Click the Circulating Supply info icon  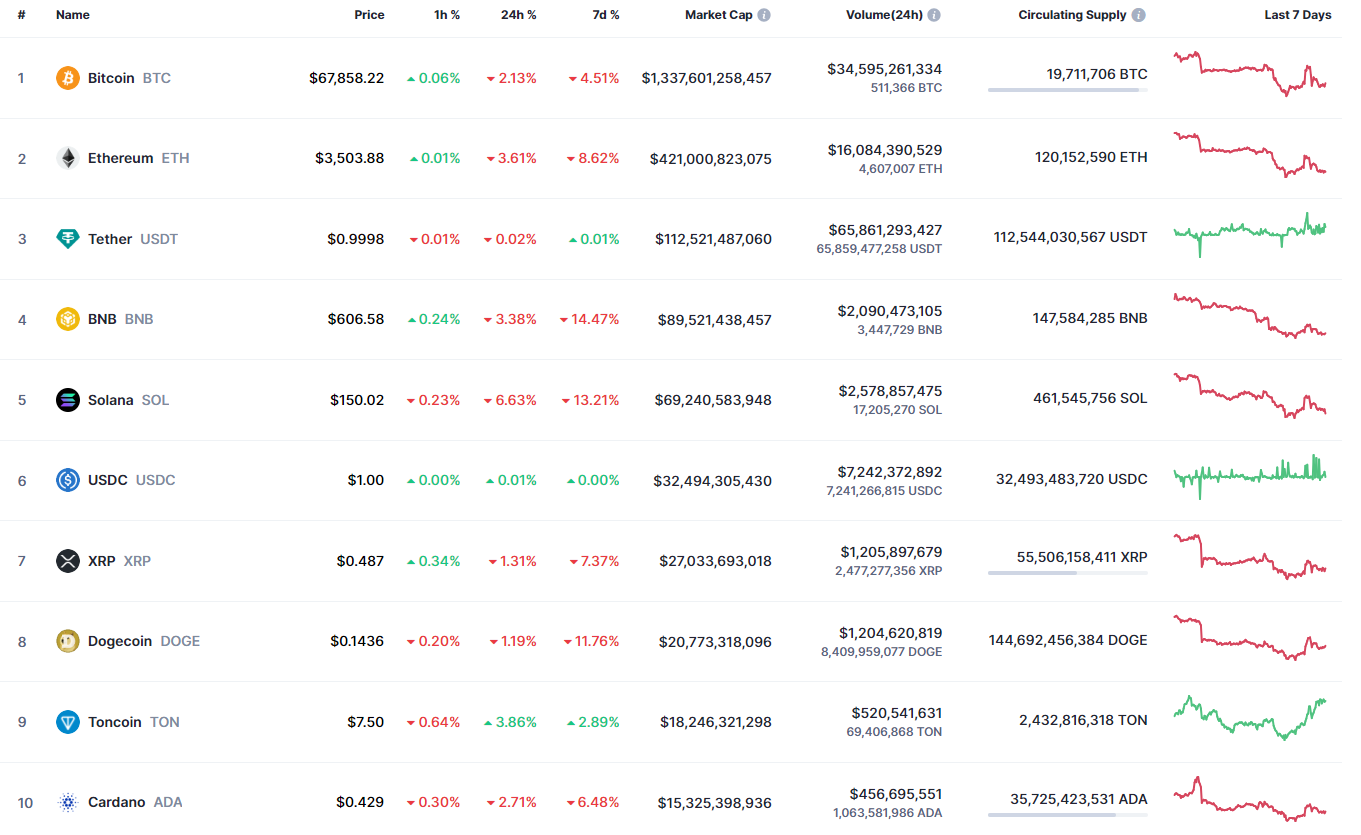click(1139, 15)
